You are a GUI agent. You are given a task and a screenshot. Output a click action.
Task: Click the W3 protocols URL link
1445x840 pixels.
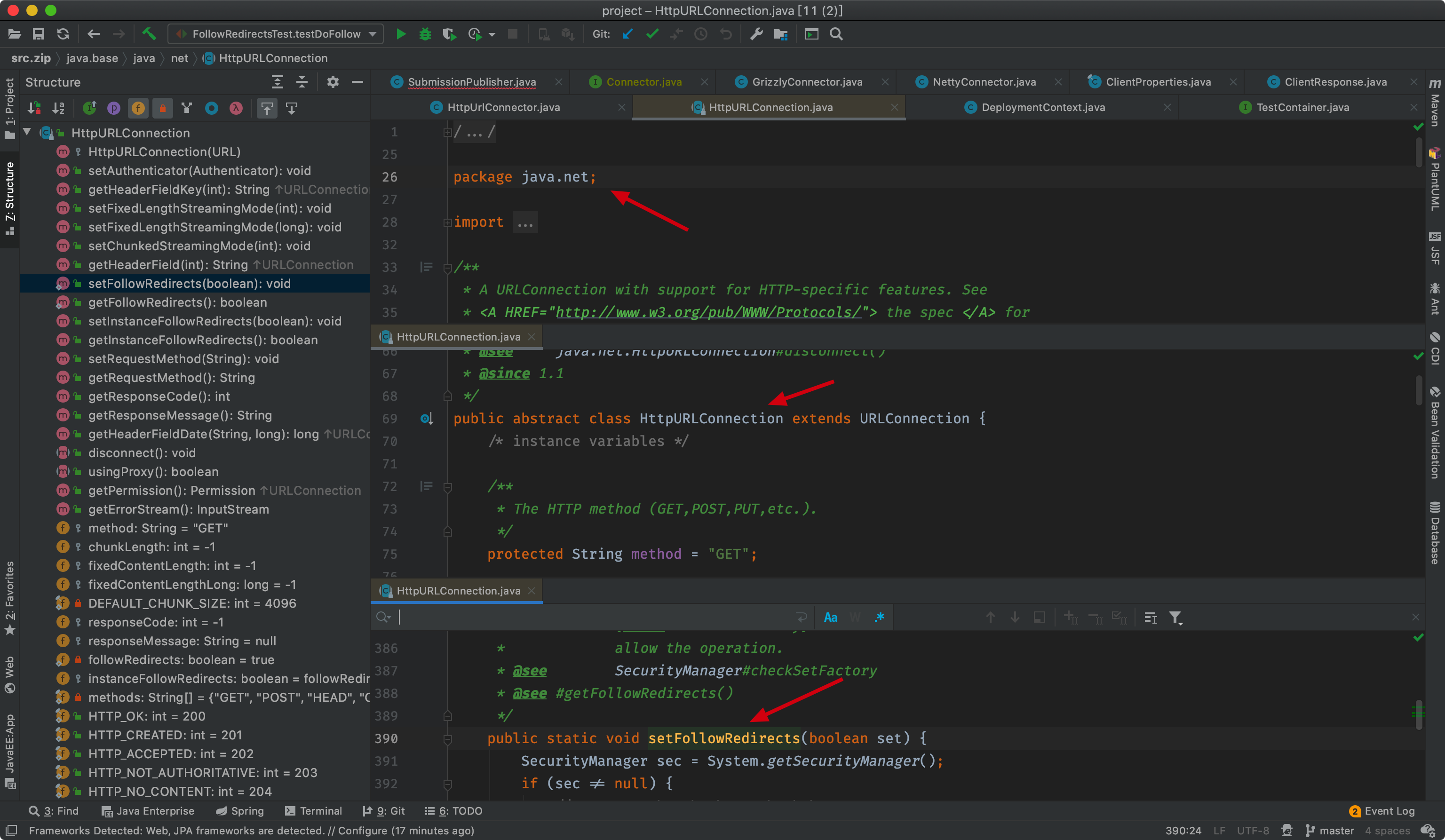click(708, 312)
